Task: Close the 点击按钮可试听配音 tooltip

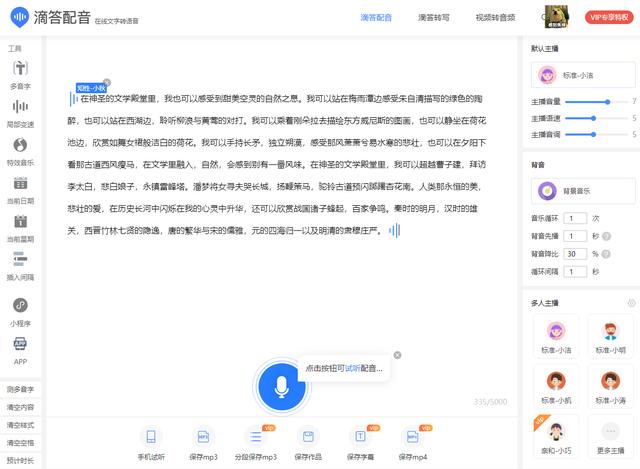Action: click(x=397, y=355)
